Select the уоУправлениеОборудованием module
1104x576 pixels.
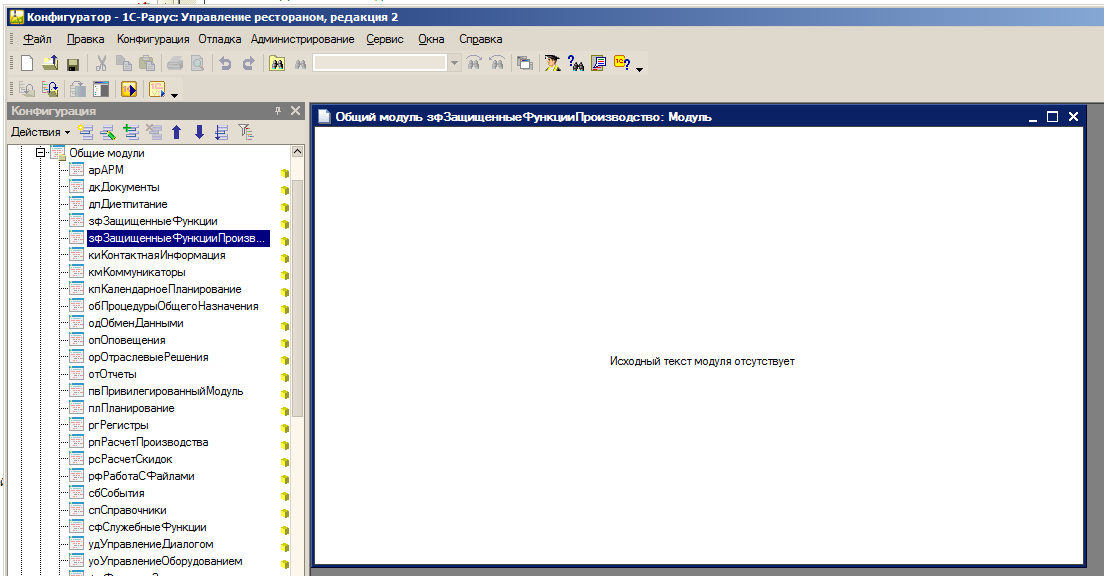(165, 561)
